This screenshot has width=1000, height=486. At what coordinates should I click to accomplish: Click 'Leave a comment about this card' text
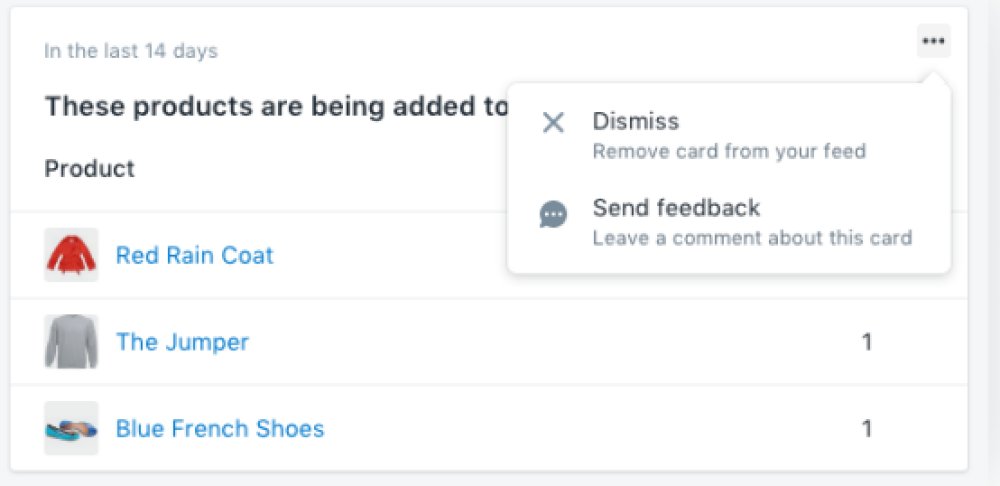tap(753, 239)
